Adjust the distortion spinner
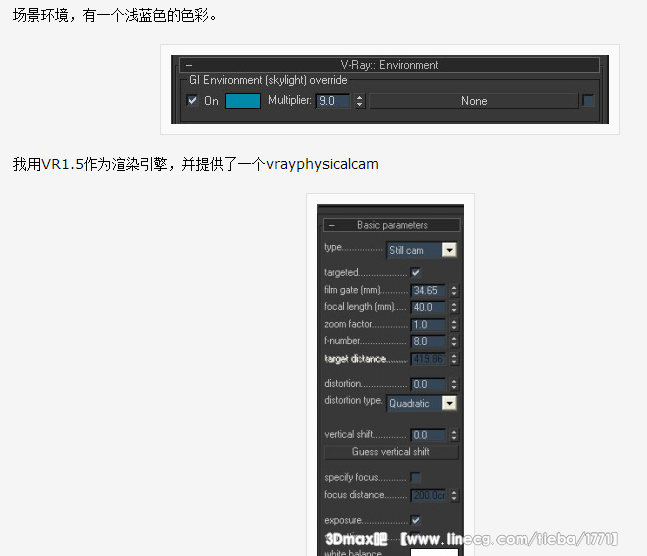Viewport: 647px width, 556px height. click(x=454, y=384)
